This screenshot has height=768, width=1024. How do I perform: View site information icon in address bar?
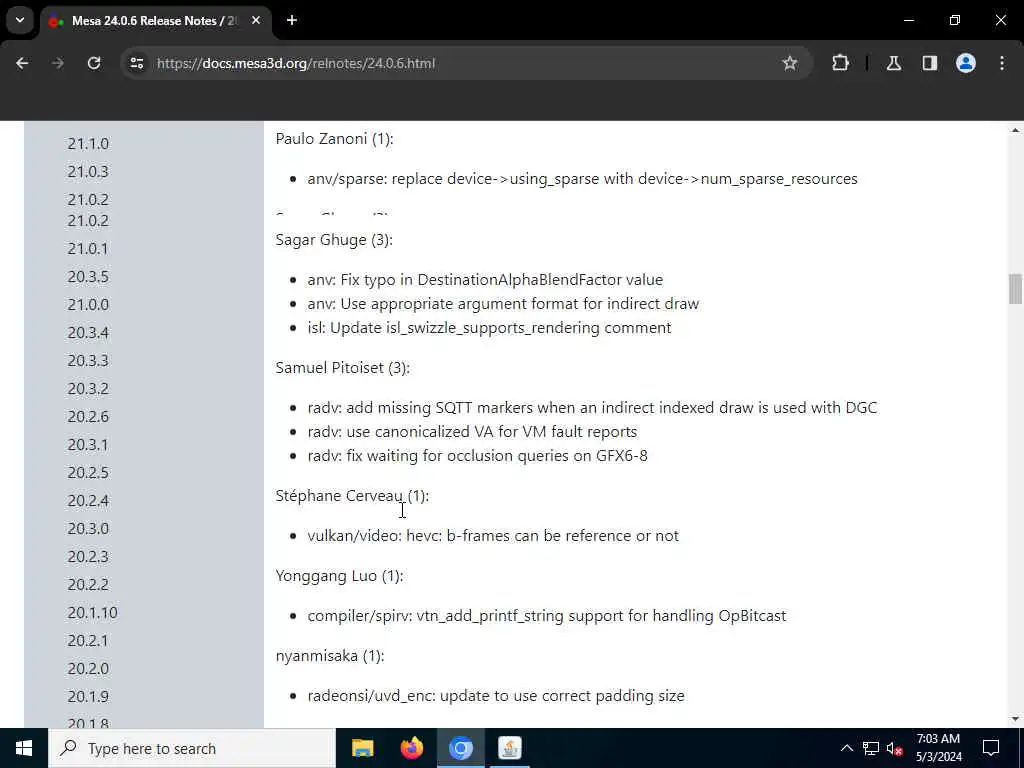pyautogui.click(x=136, y=63)
